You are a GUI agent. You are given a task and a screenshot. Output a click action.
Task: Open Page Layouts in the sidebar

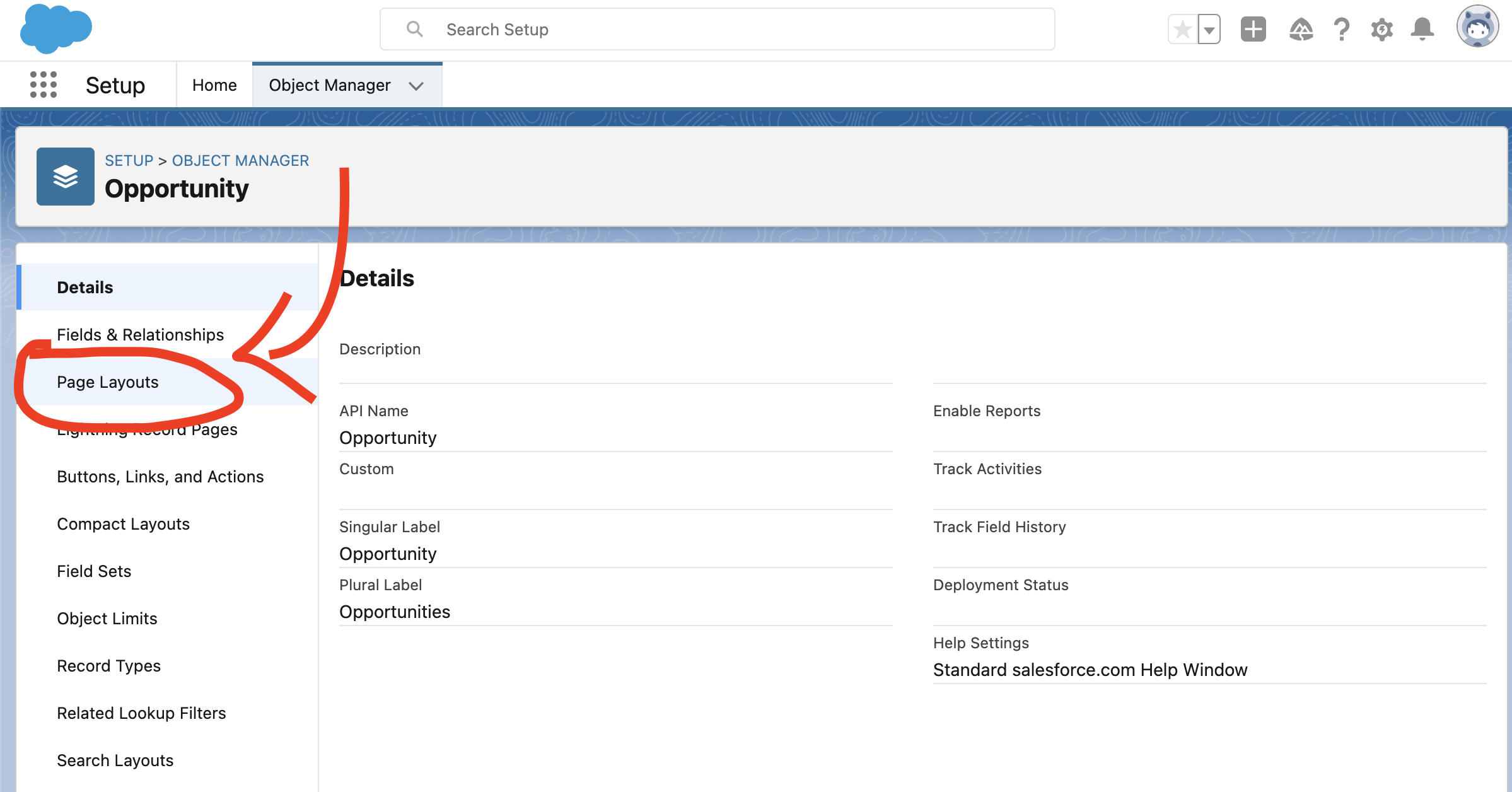pyautogui.click(x=108, y=382)
